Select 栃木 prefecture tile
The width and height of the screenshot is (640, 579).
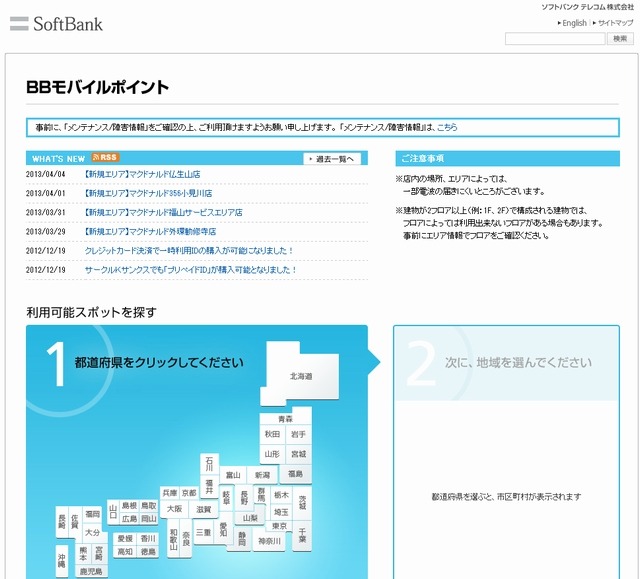click(281, 495)
